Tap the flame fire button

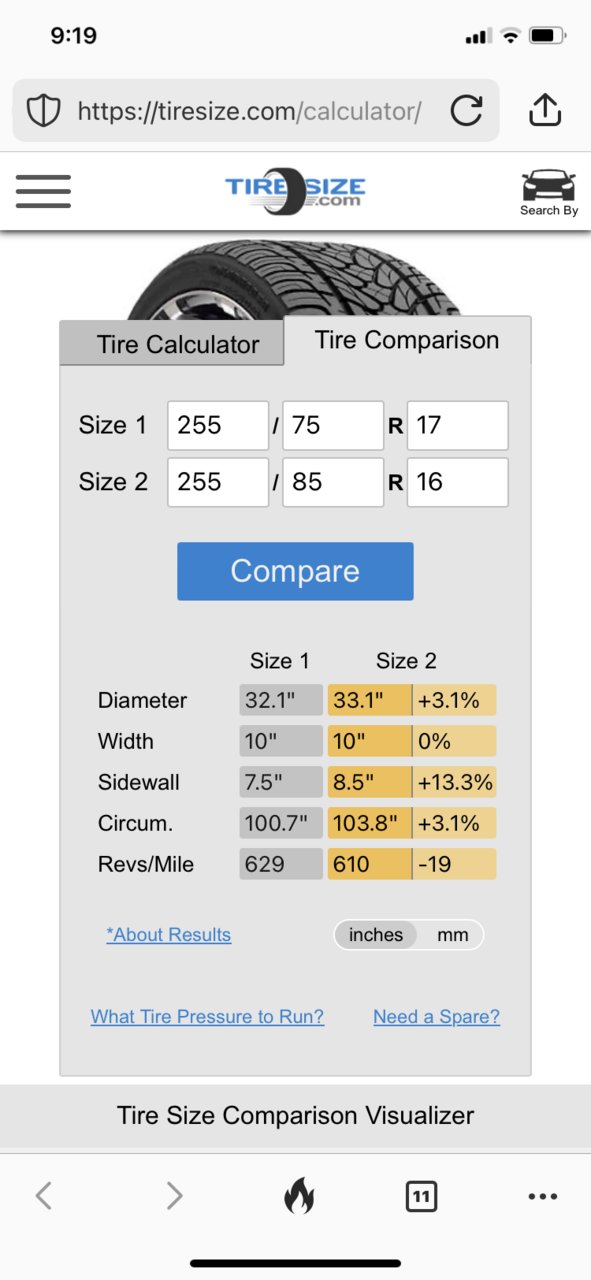click(x=298, y=1195)
